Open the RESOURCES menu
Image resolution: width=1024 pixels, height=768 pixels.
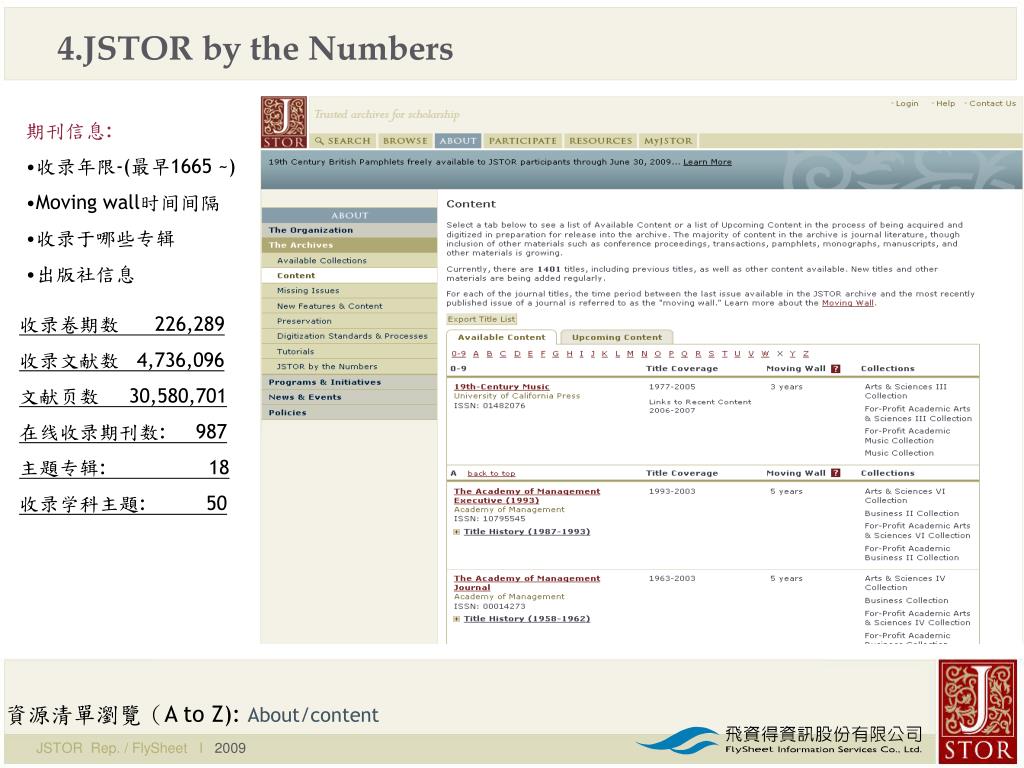[x=600, y=141]
